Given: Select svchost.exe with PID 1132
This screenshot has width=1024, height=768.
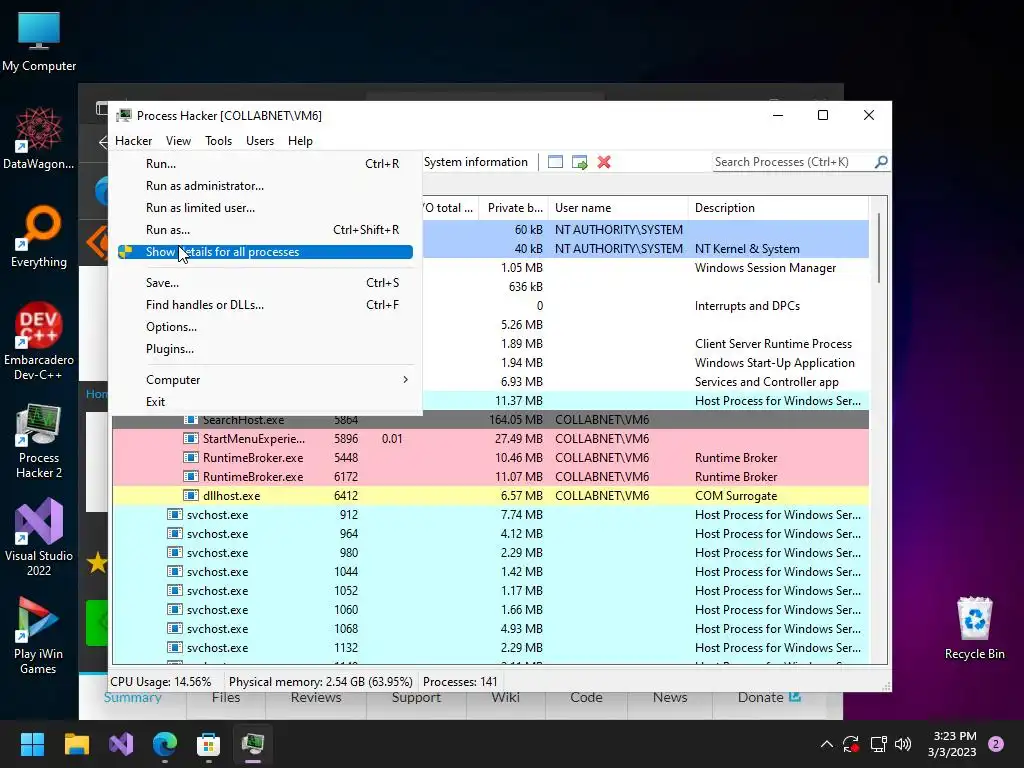Looking at the screenshot, I should coord(490,648).
